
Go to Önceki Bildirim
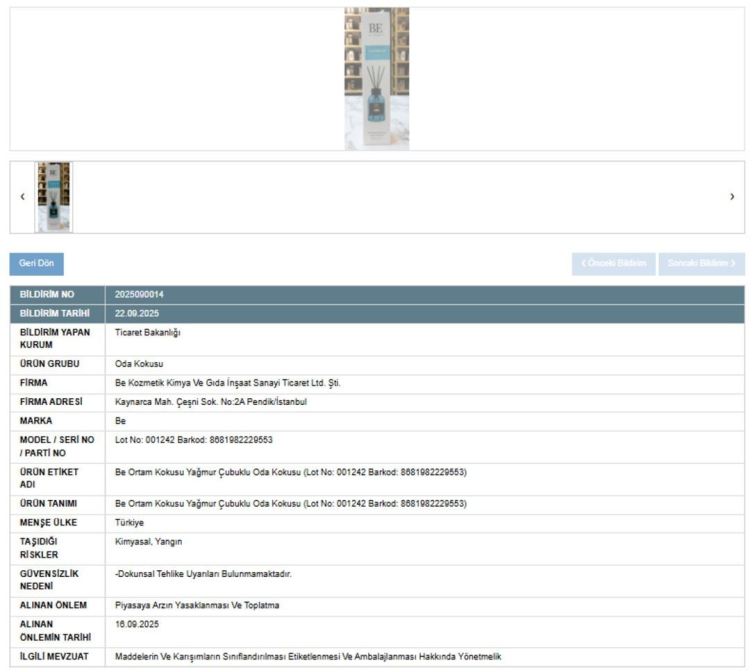pos(613,264)
